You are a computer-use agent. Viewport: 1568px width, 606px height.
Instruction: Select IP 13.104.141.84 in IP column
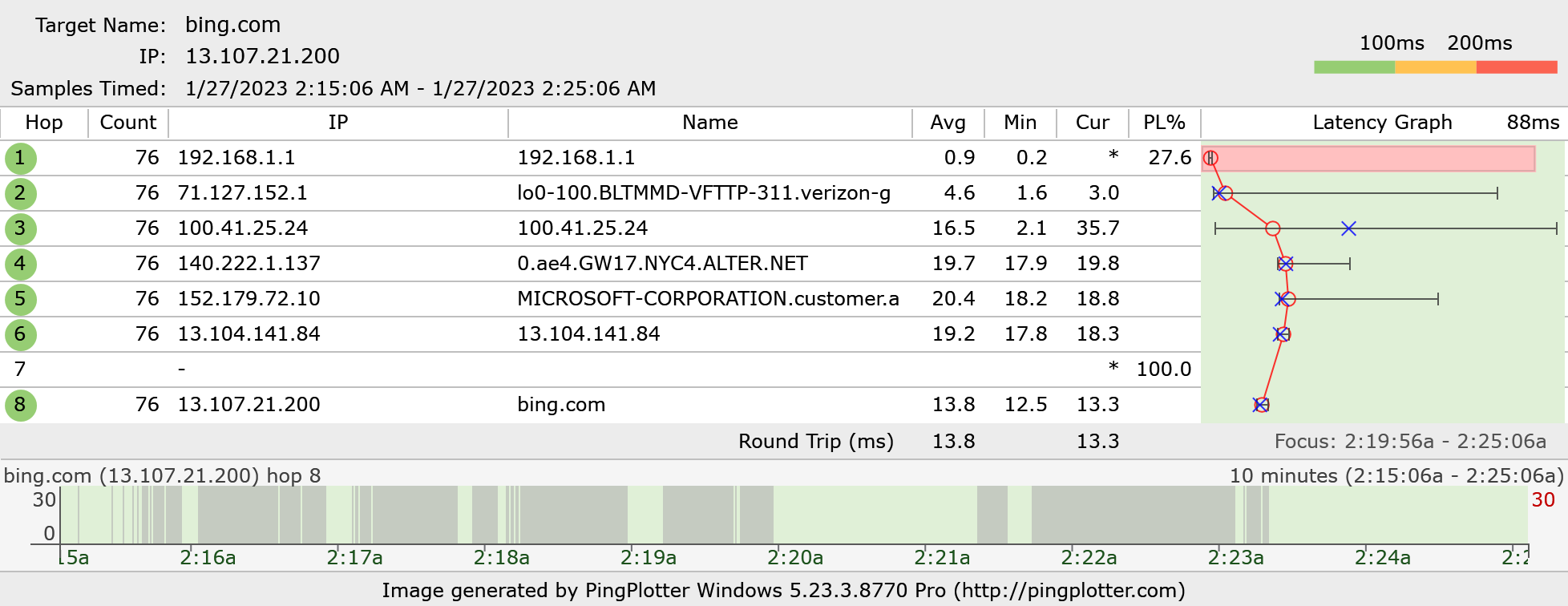(249, 334)
